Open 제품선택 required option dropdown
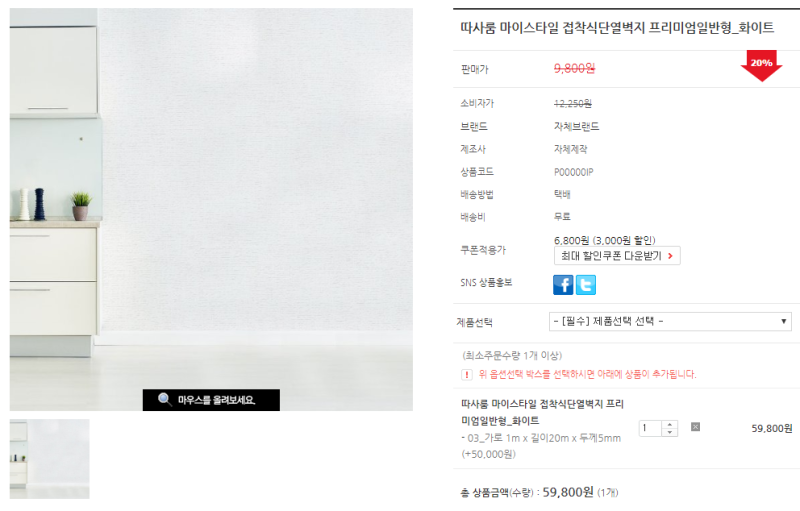 pos(670,321)
